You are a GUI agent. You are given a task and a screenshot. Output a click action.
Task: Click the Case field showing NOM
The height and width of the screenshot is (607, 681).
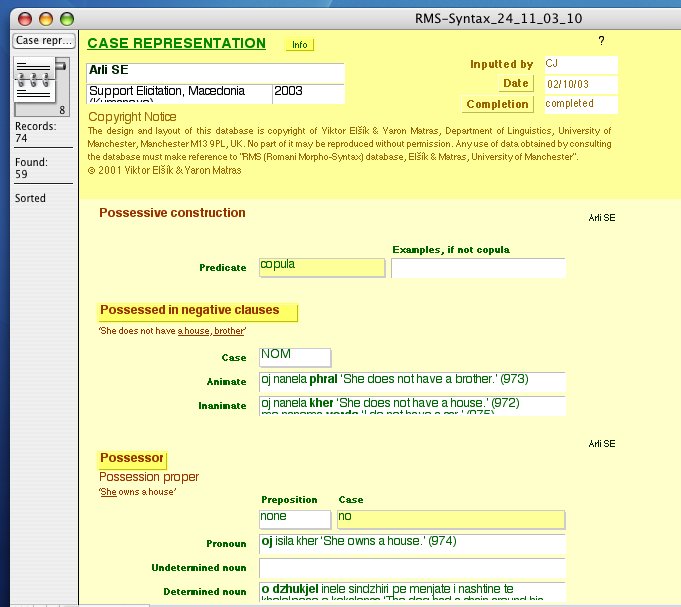coord(295,357)
